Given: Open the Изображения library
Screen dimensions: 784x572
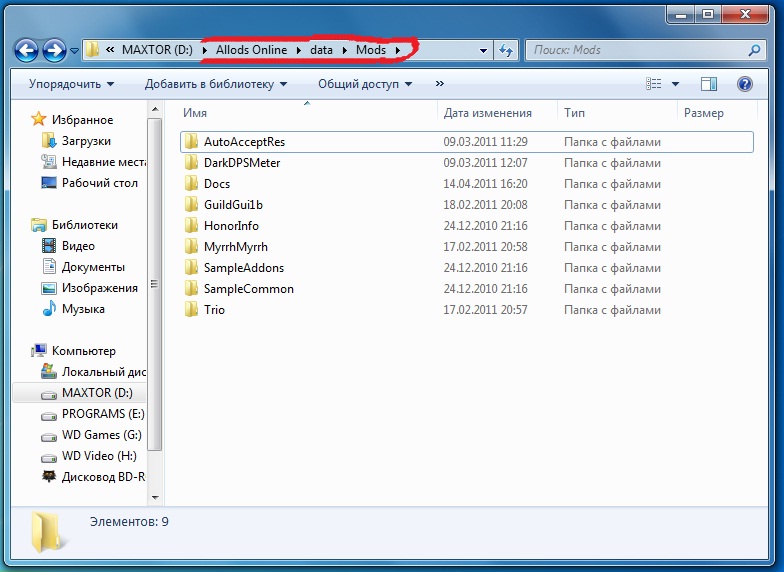Looking at the screenshot, I should pos(90,288).
